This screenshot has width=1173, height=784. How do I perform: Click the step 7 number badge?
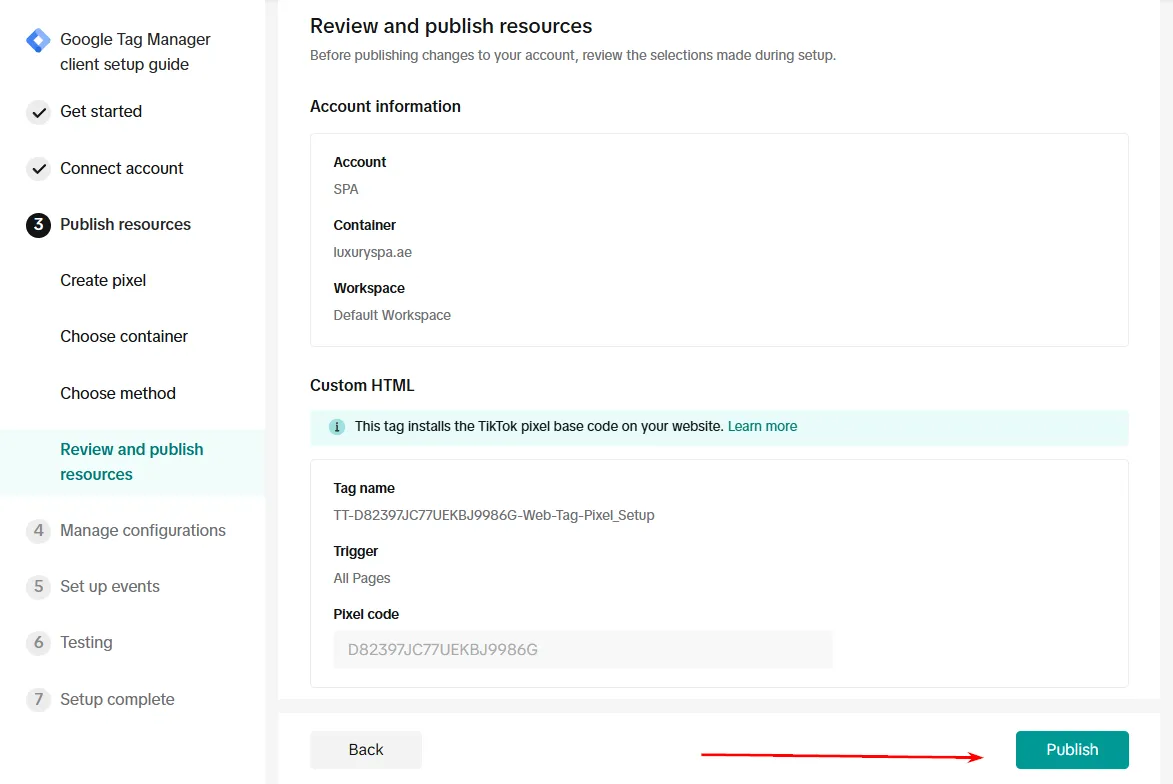pos(39,699)
